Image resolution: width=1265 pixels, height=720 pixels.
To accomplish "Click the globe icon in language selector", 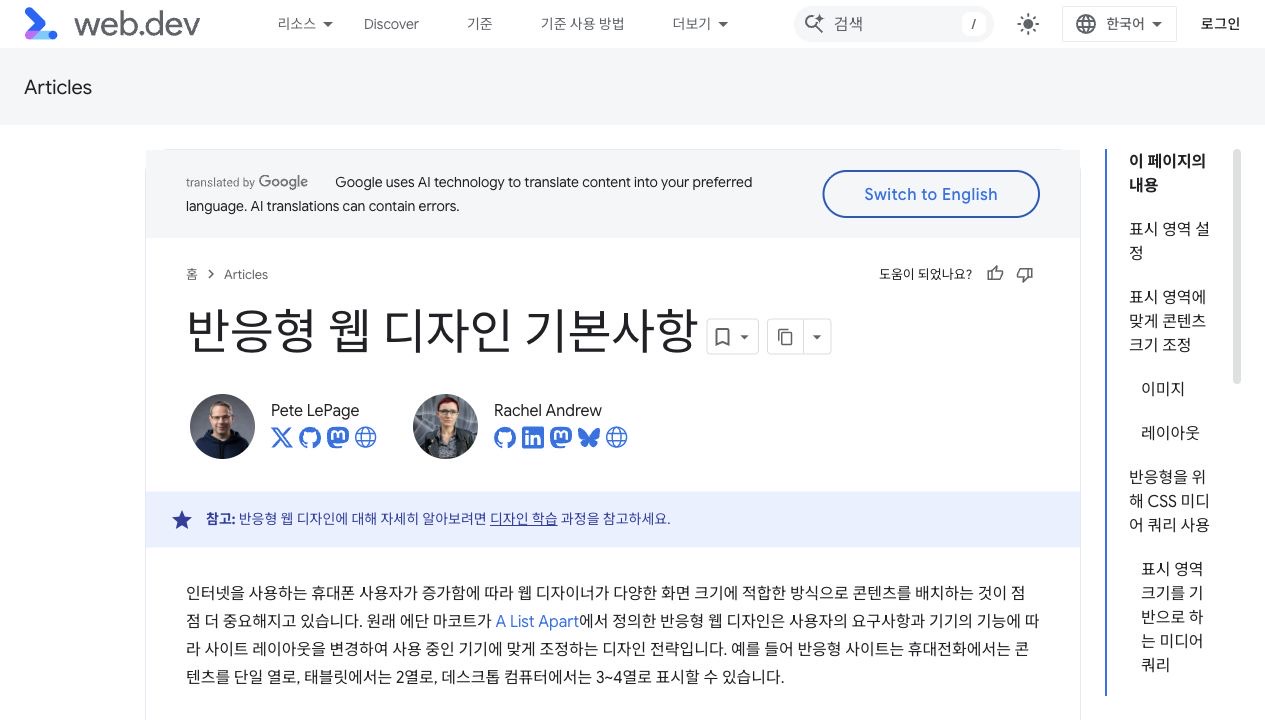I will [1086, 24].
